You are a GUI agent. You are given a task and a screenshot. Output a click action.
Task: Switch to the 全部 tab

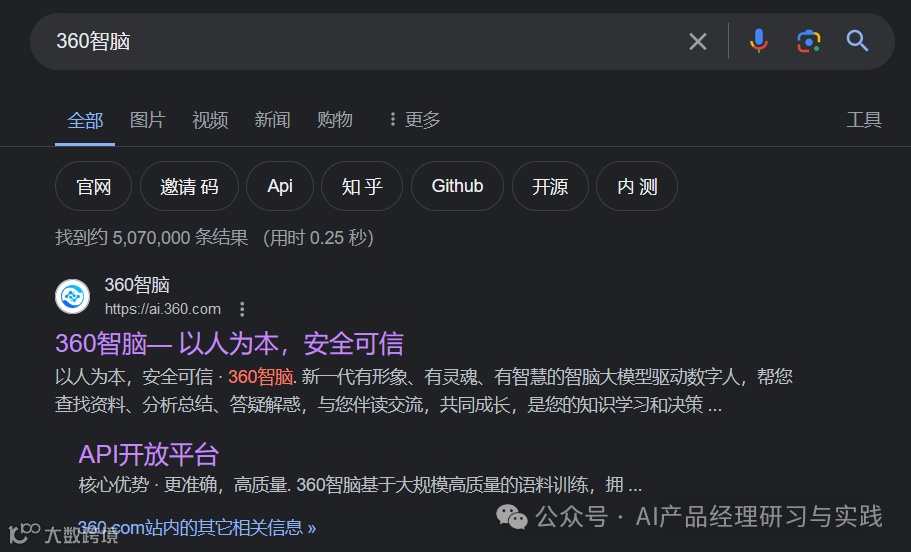[85, 120]
